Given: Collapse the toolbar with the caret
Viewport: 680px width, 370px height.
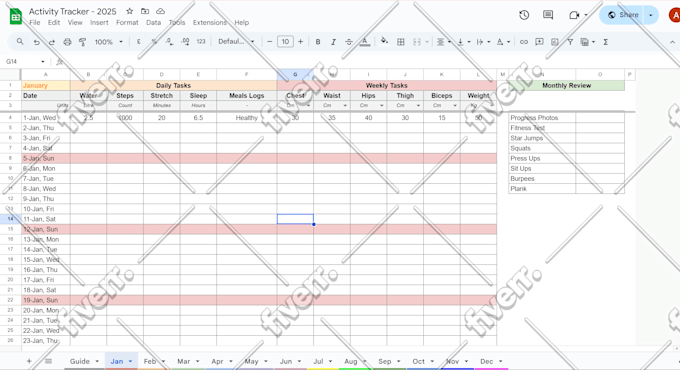Looking at the screenshot, I should [672, 42].
